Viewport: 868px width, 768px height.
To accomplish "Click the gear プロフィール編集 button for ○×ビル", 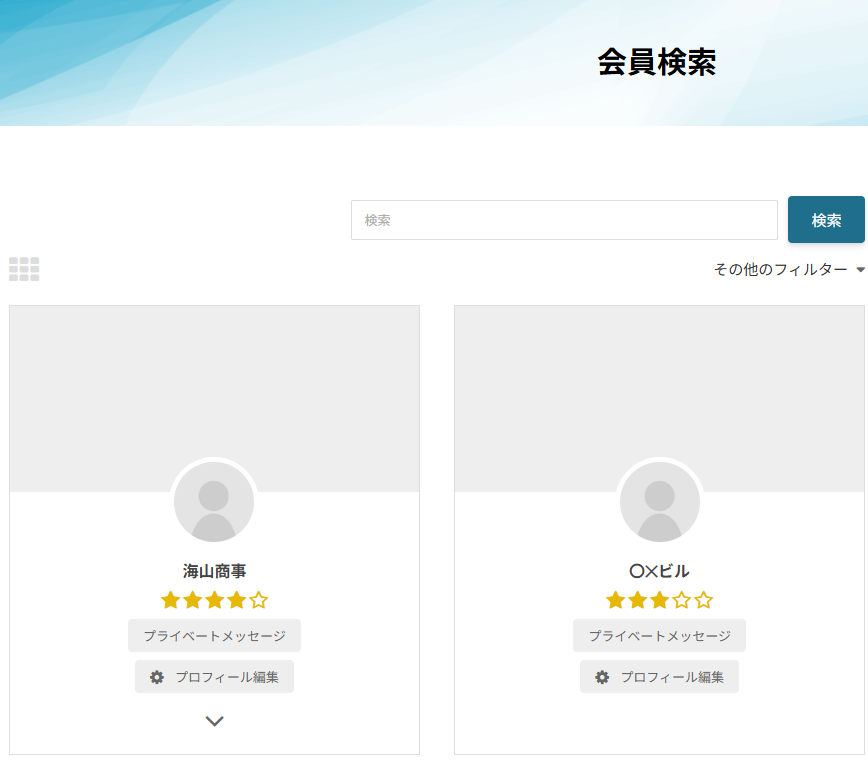I will [659, 677].
